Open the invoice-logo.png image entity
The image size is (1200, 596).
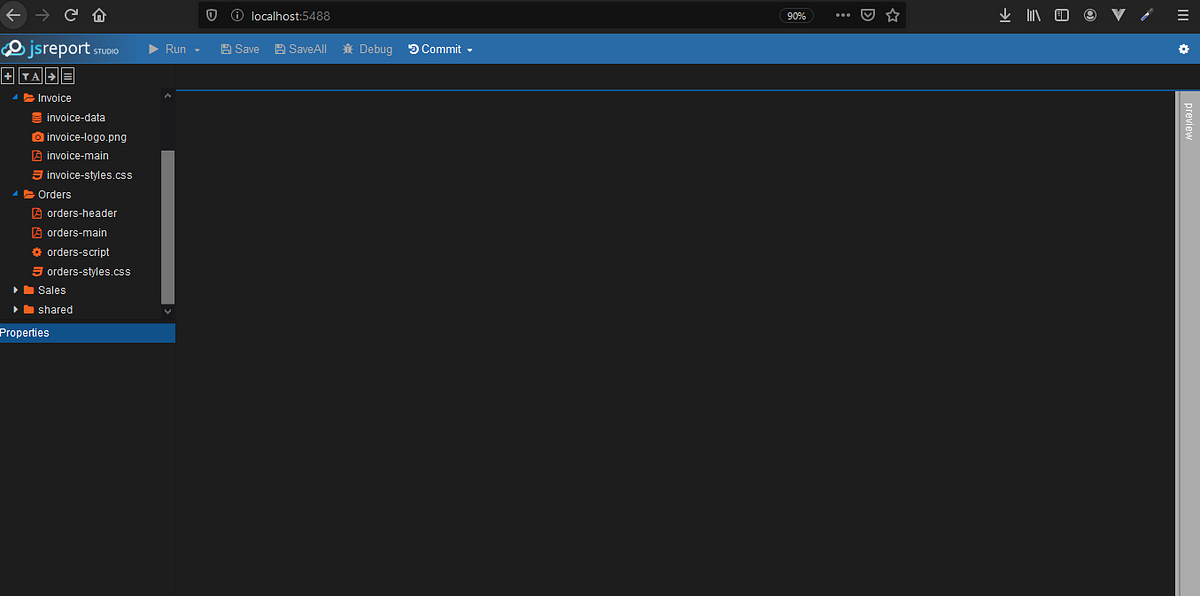[88, 136]
